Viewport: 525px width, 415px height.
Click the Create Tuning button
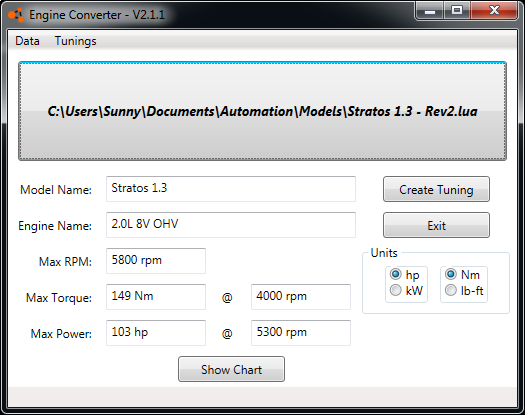tap(436, 189)
